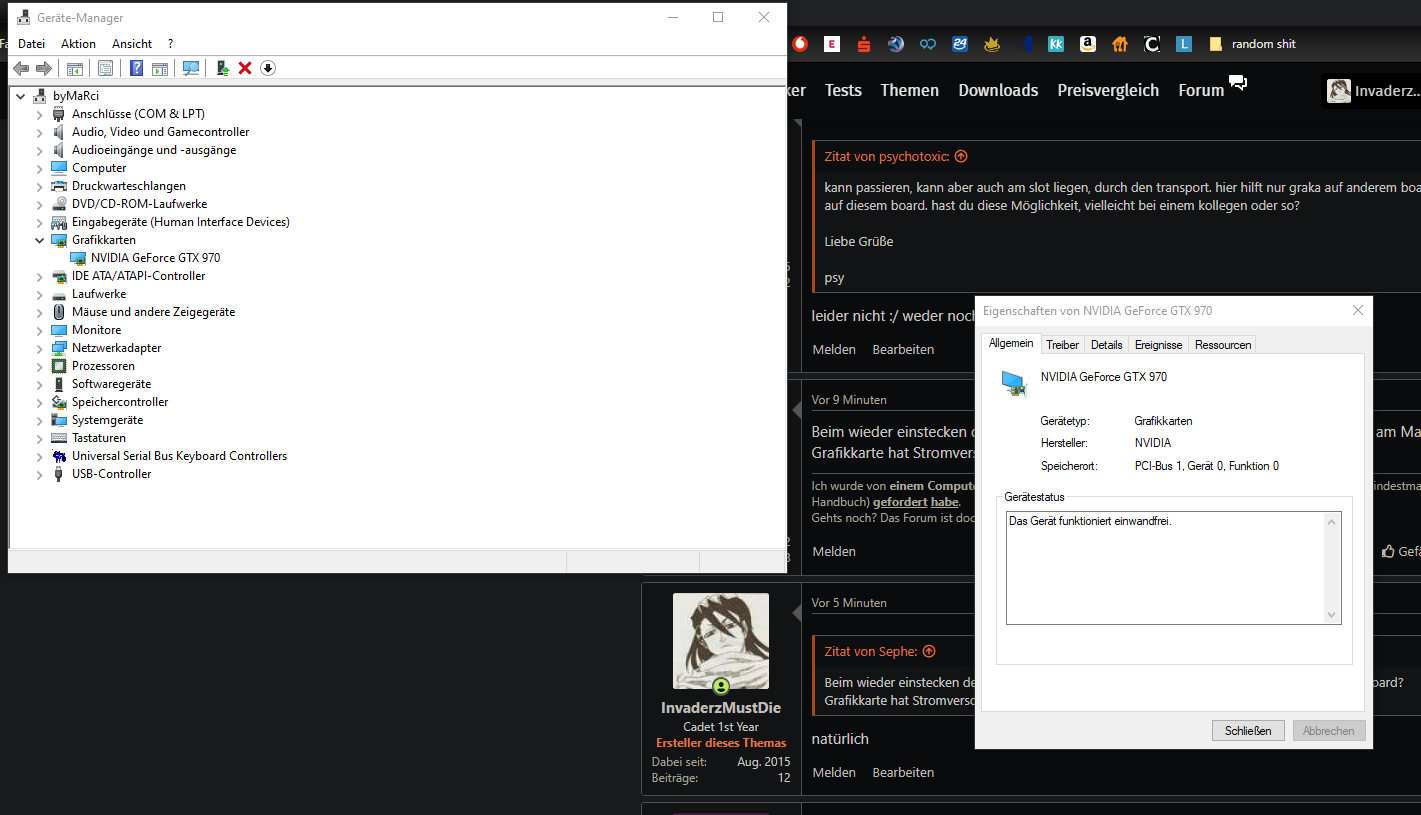Select the Speichercontroller tree item

click(x=120, y=402)
